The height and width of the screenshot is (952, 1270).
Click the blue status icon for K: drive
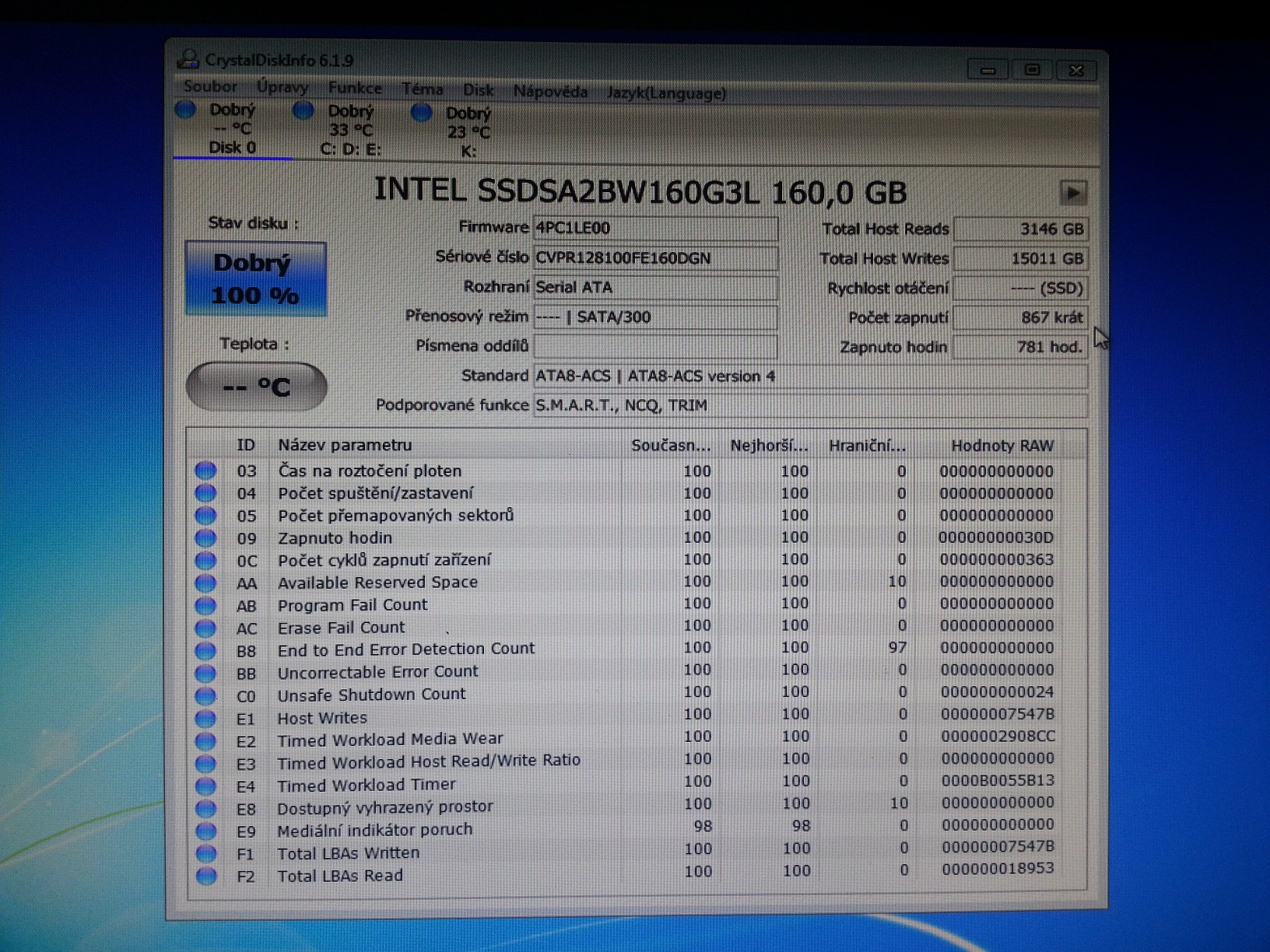[421, 113]
